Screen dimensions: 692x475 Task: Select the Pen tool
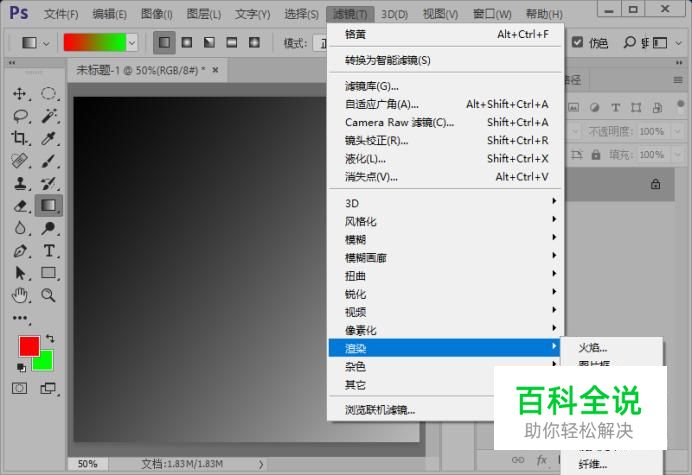(x=19, y=251)
